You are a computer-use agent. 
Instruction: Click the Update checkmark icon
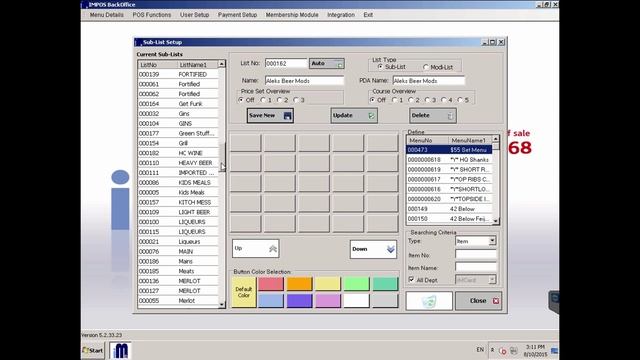tap(371, 116)
